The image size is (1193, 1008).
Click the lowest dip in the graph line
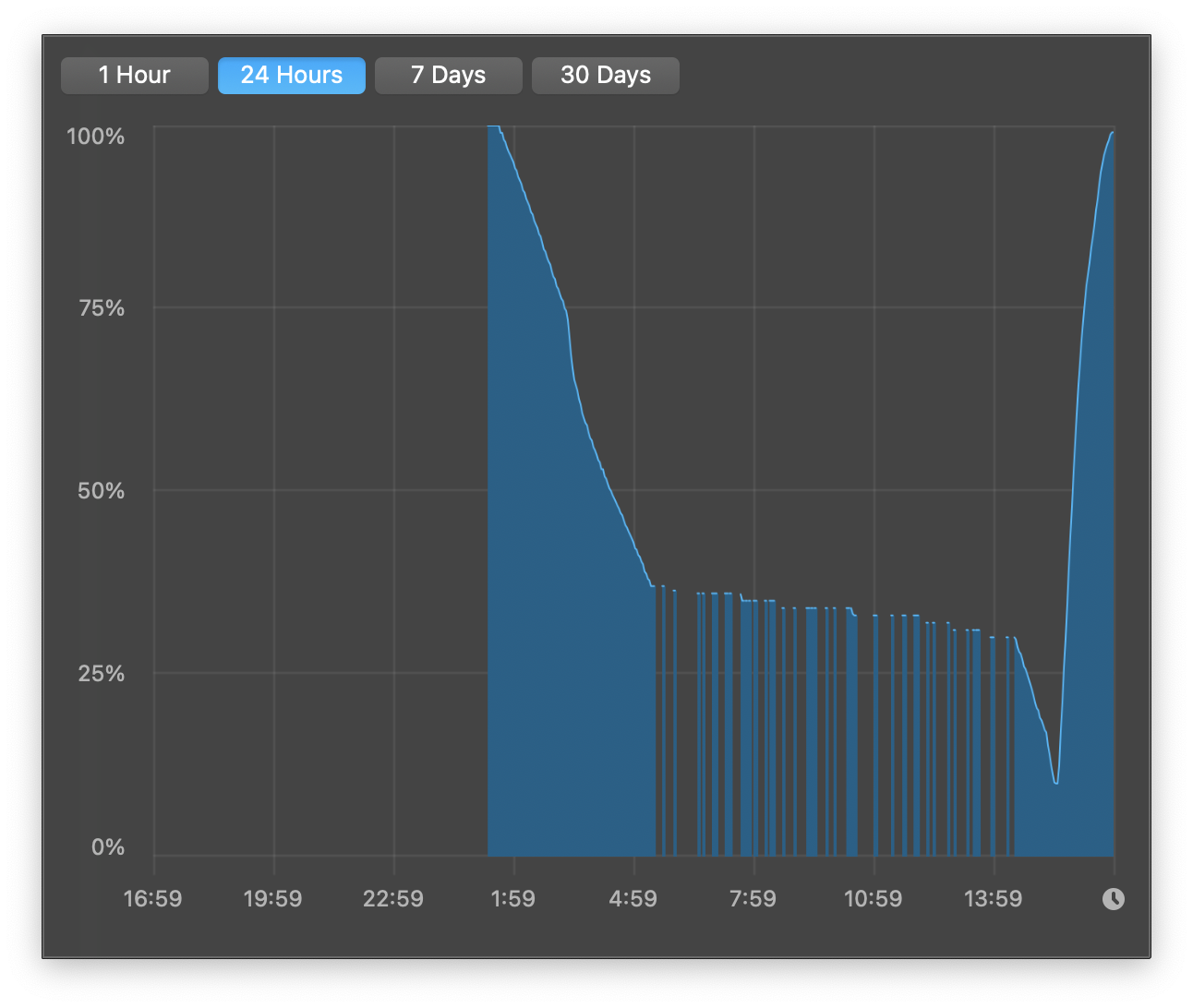tap(1056, 783)
